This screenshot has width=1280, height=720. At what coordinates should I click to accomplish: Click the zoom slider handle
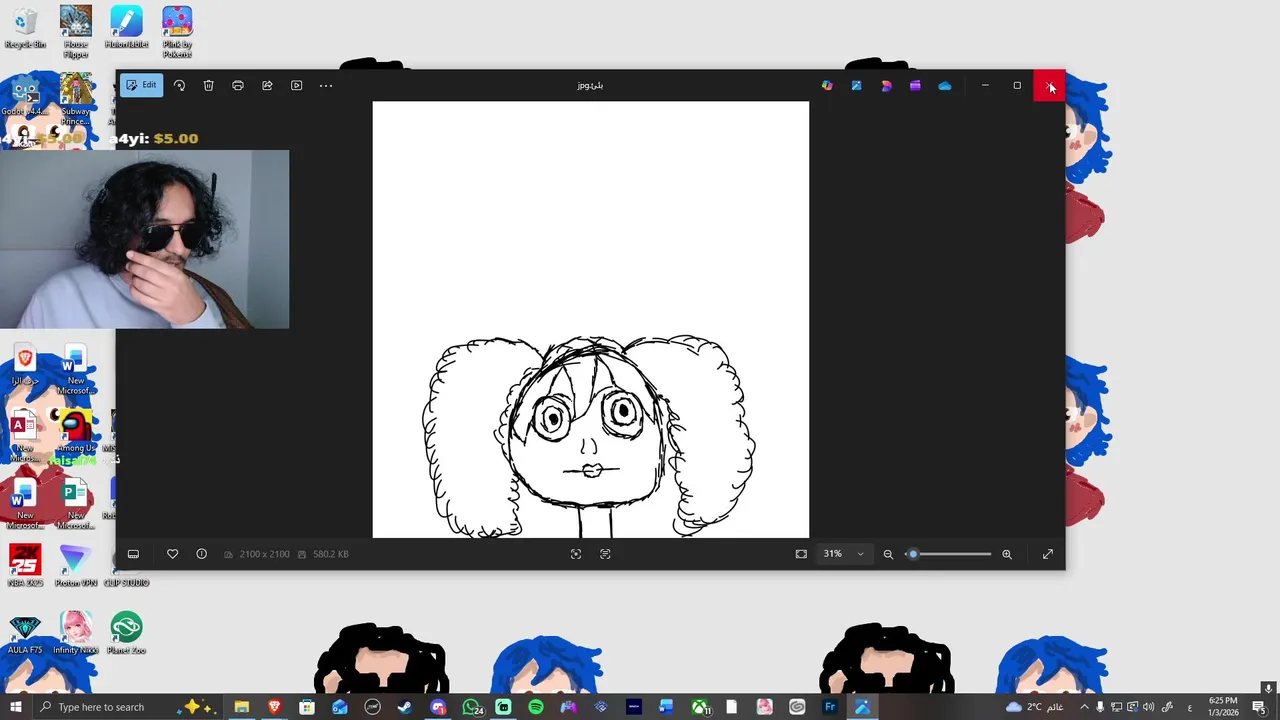(x=912, y=554)
